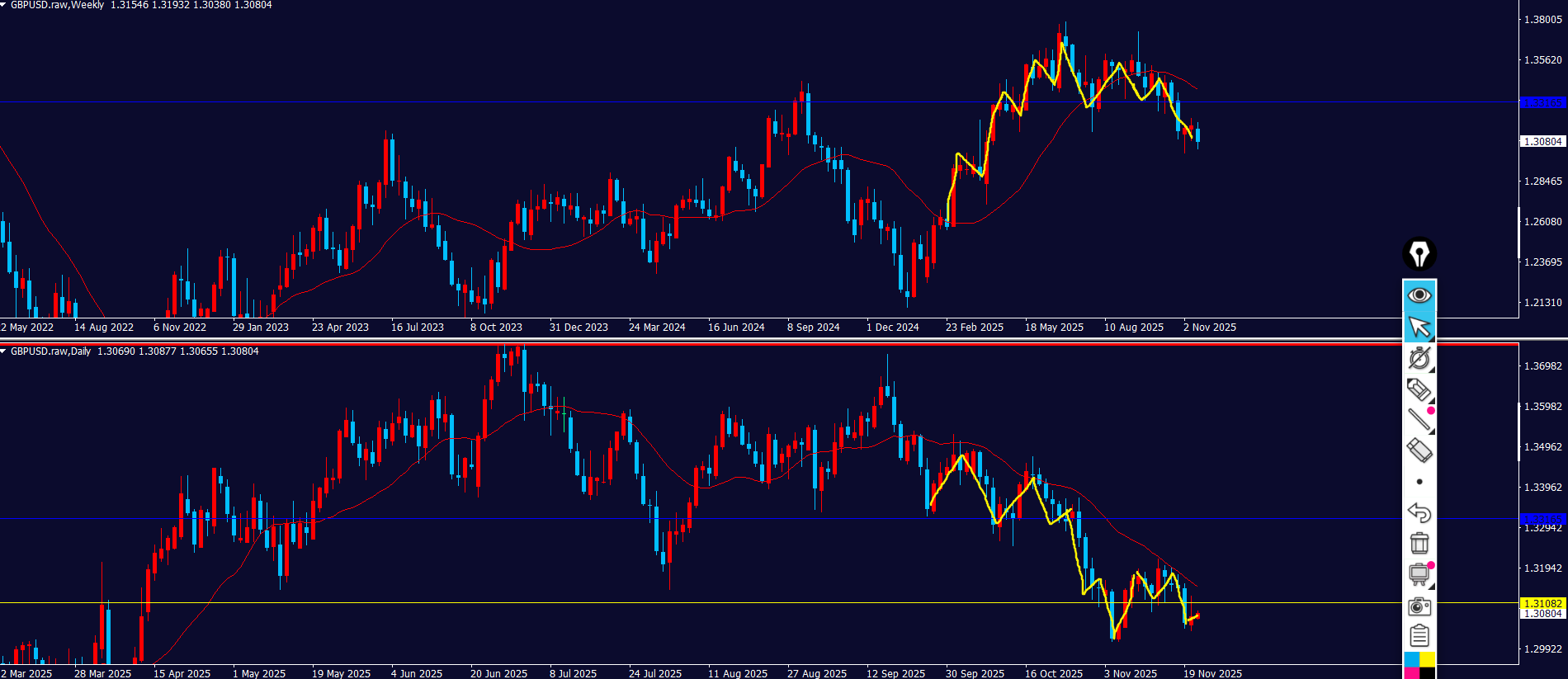Choose the line drawing tool
1568x679 pixels.
pos(1419,420)
